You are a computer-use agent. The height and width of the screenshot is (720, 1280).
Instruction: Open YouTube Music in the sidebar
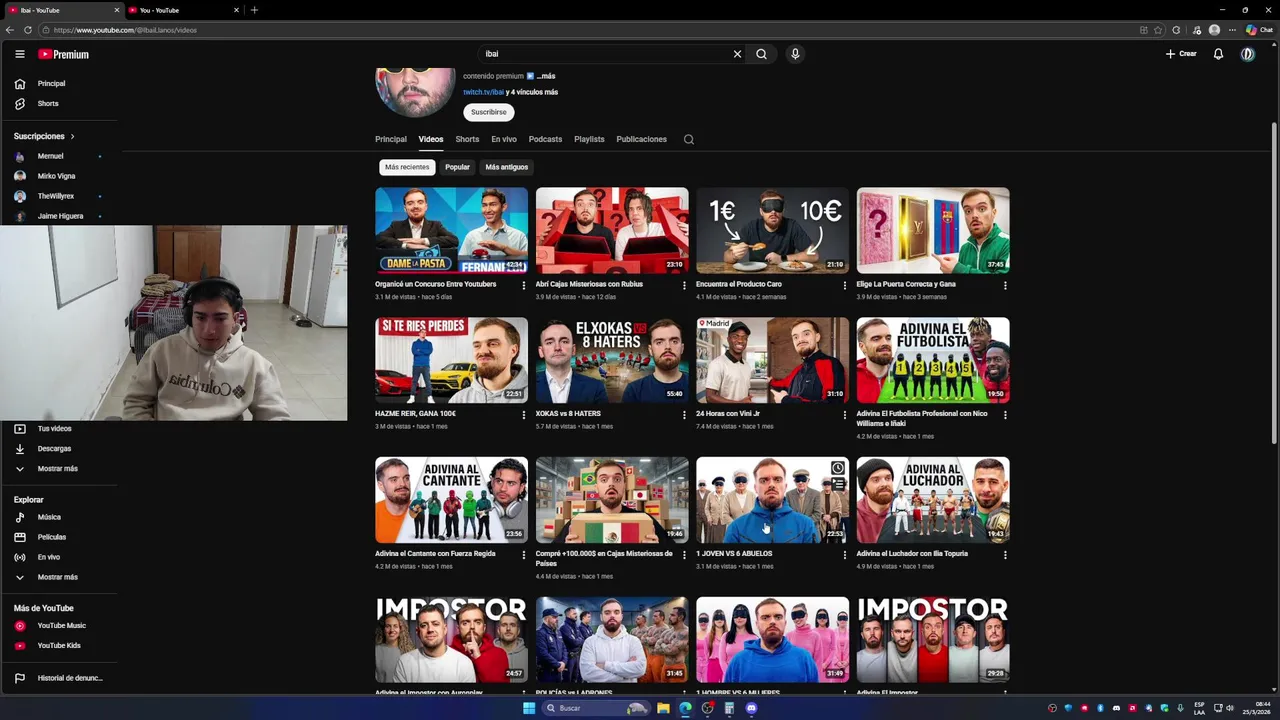pyautogui.click(x=62, y=626)
